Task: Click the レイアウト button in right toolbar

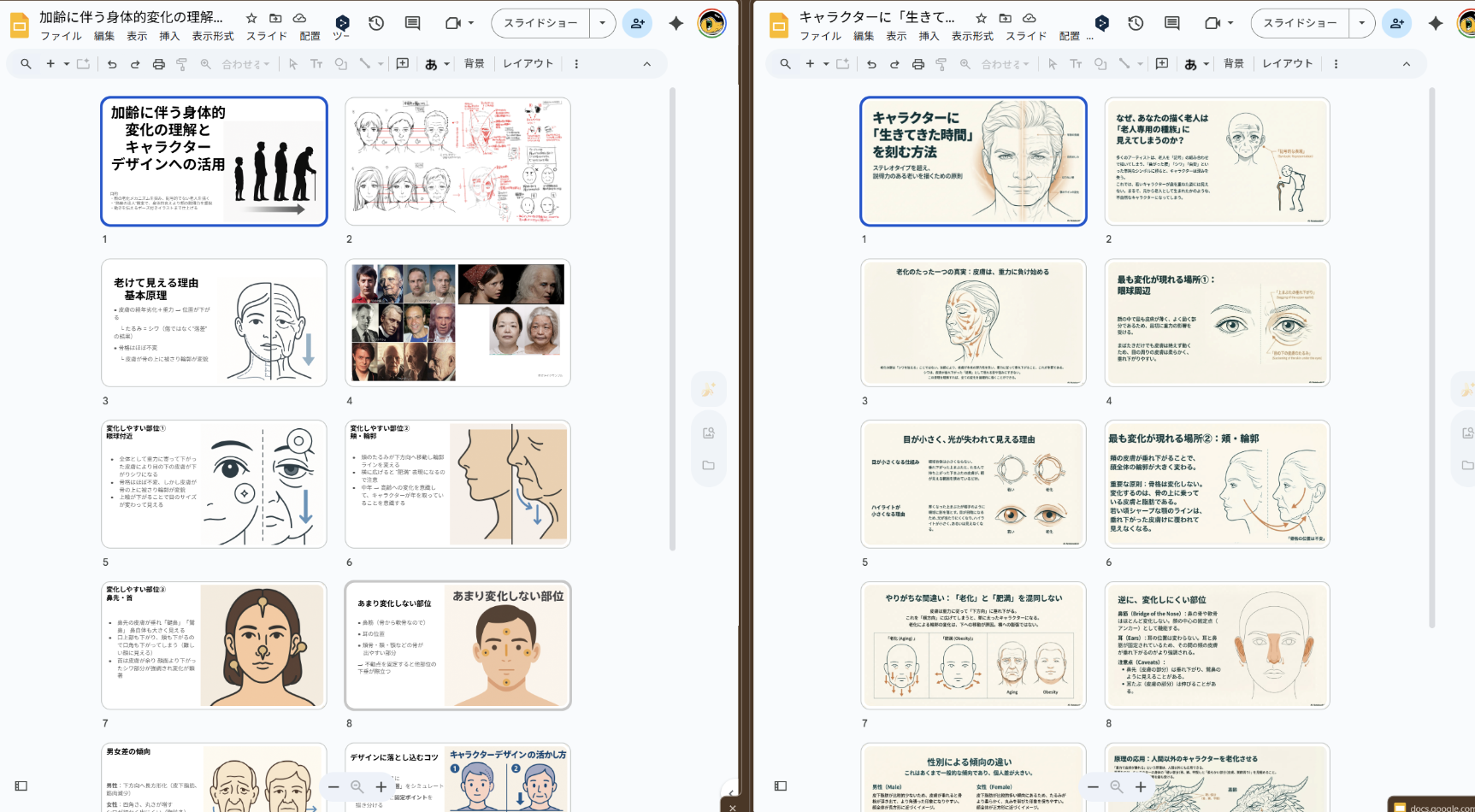Action: [1287, 64]
